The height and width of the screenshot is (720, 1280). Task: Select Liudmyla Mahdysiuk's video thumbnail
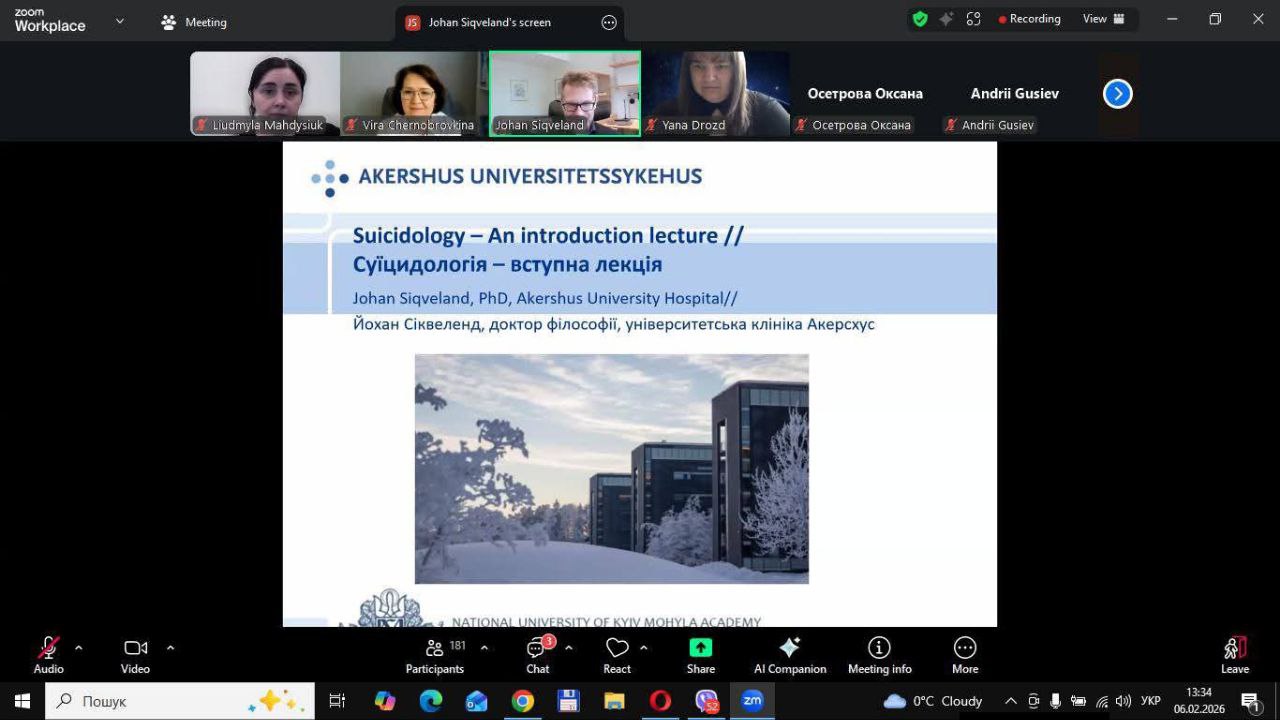pos(265,93)
